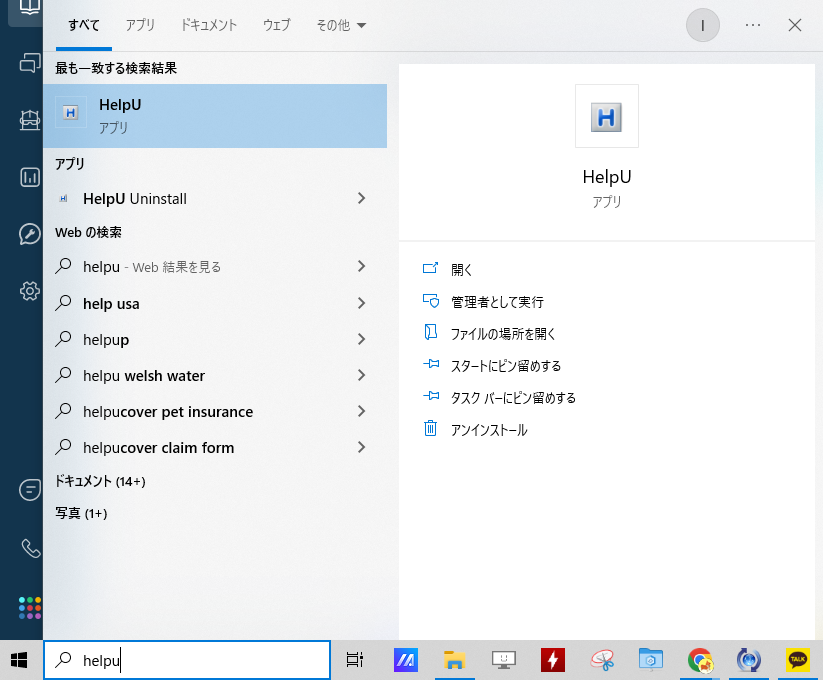Open the その他 dropdown filter
Viewport: 823px width, 680px height.
tap(341, 25)
